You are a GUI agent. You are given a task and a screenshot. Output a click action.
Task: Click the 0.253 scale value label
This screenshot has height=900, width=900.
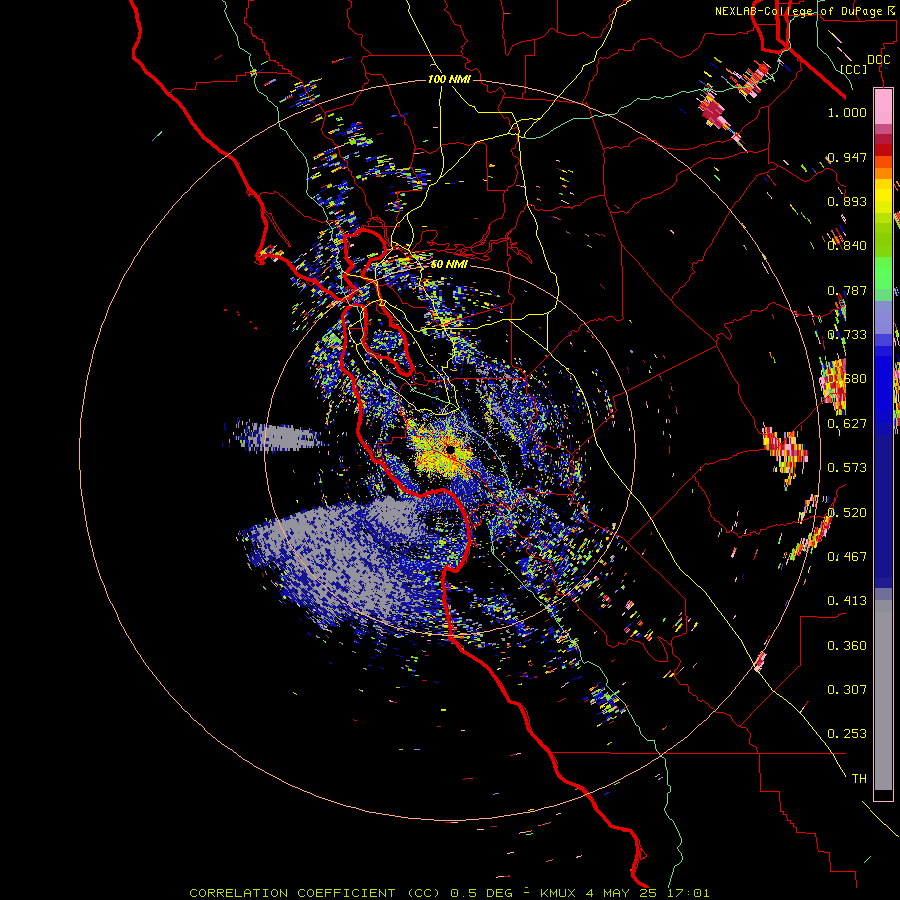847,734
